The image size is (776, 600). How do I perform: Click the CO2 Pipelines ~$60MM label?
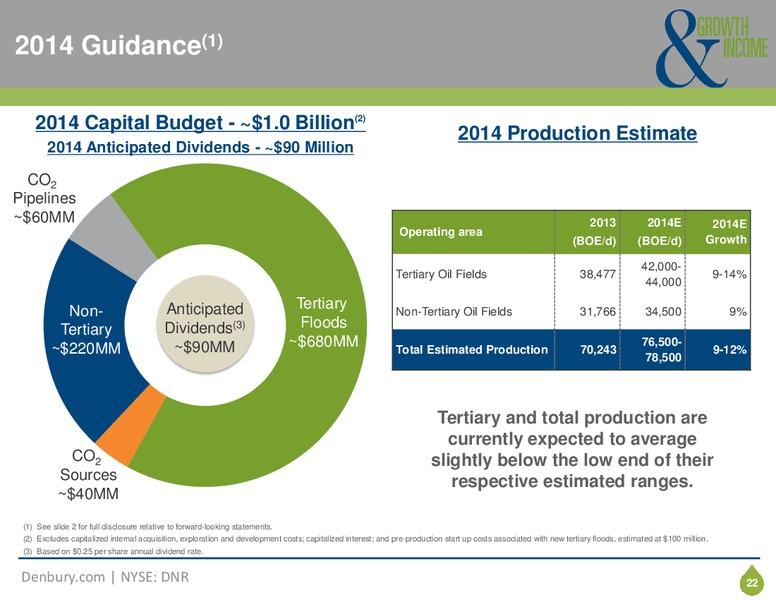tap(44, 198)
